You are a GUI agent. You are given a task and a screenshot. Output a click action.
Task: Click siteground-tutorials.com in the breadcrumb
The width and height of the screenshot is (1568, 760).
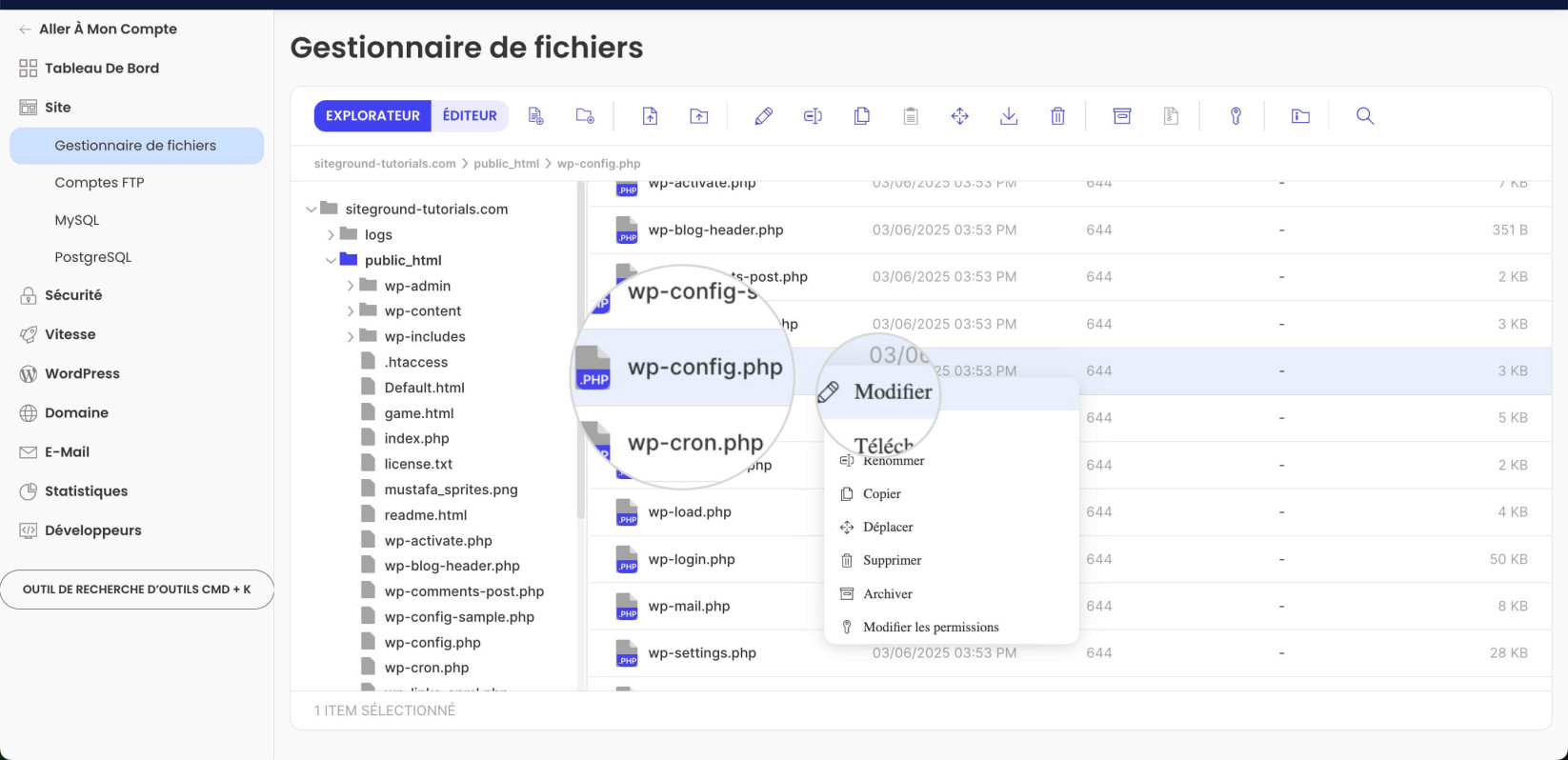click(x=385, y=164)
